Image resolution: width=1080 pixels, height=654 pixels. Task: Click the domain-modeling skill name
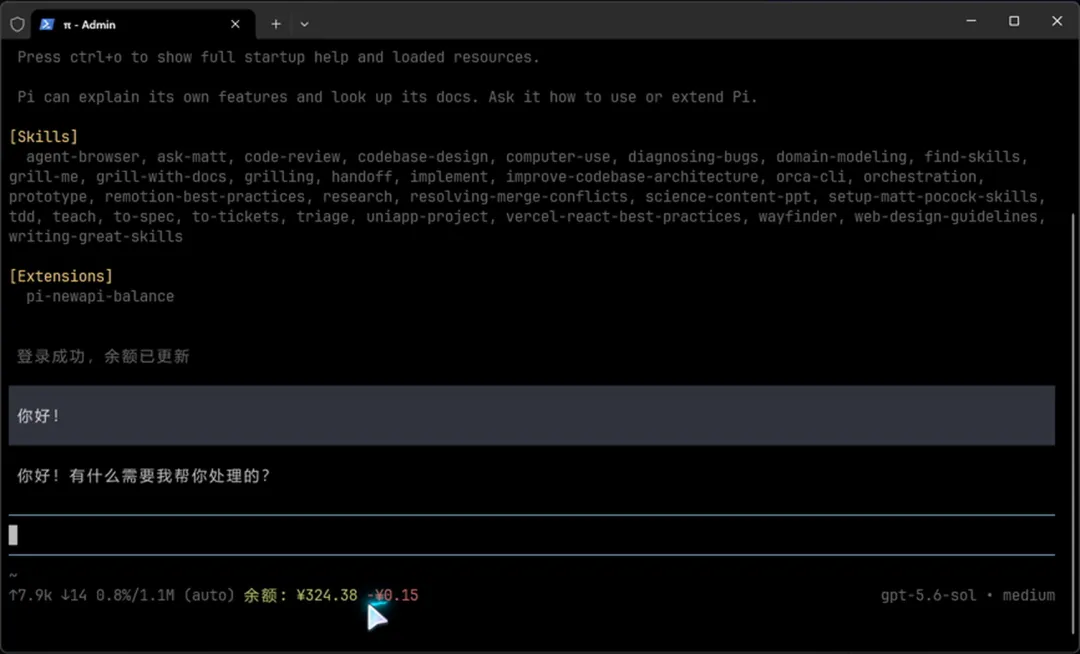click(x=842, y=156)
